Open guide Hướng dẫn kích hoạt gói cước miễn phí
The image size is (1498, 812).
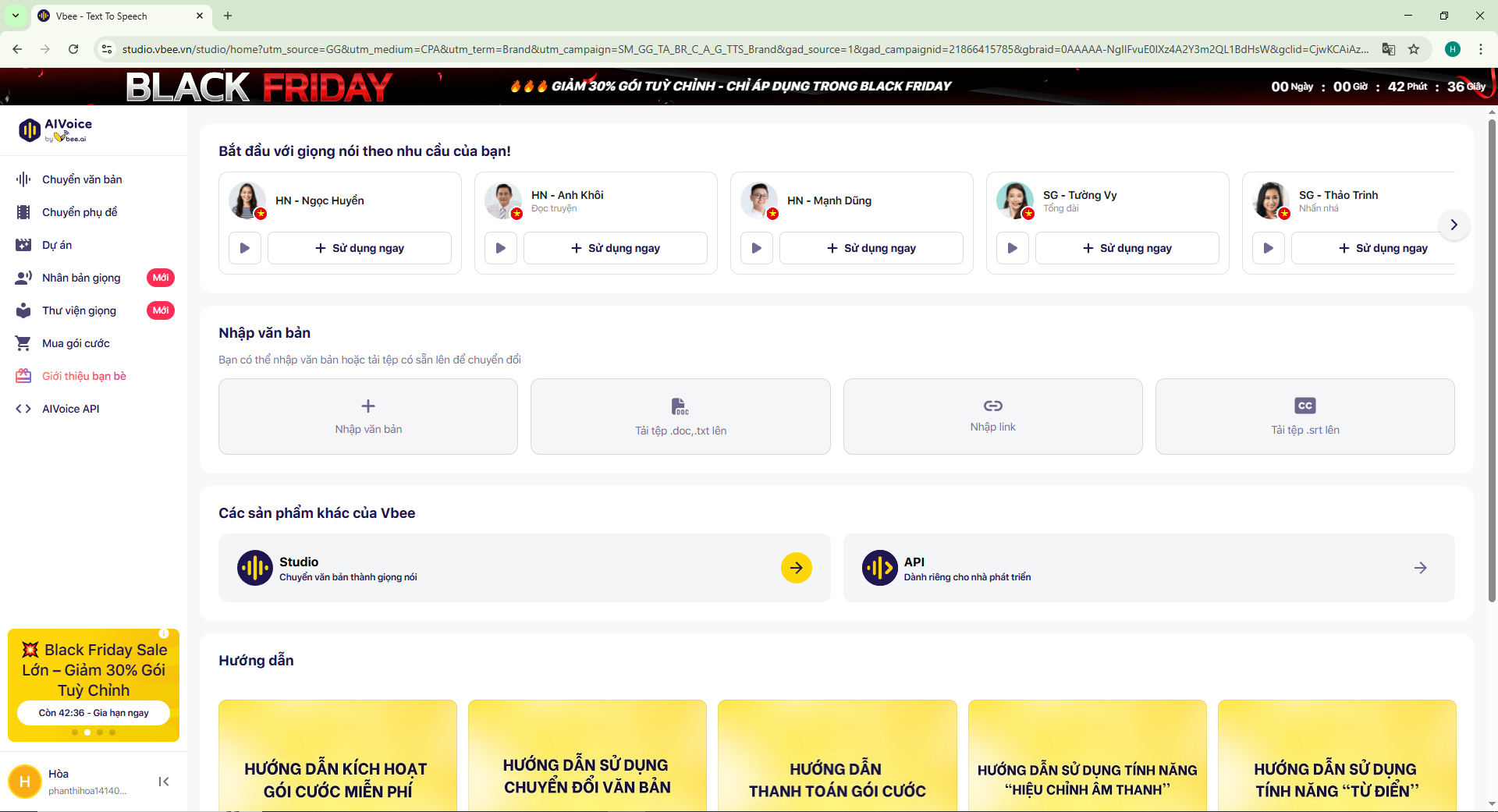(338, 756)
